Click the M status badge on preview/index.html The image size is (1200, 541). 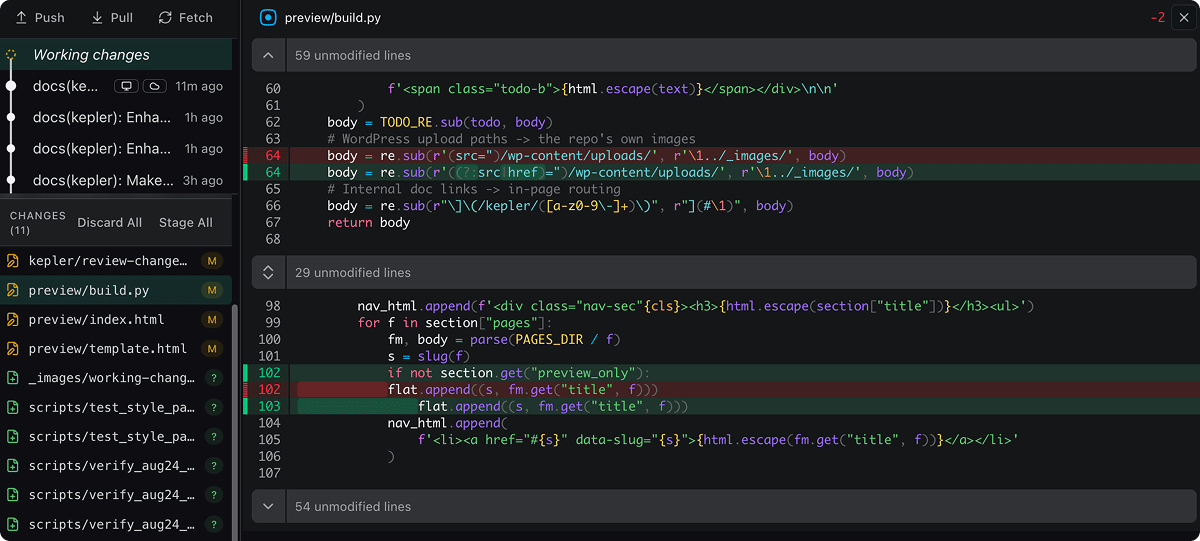(212, 320)
